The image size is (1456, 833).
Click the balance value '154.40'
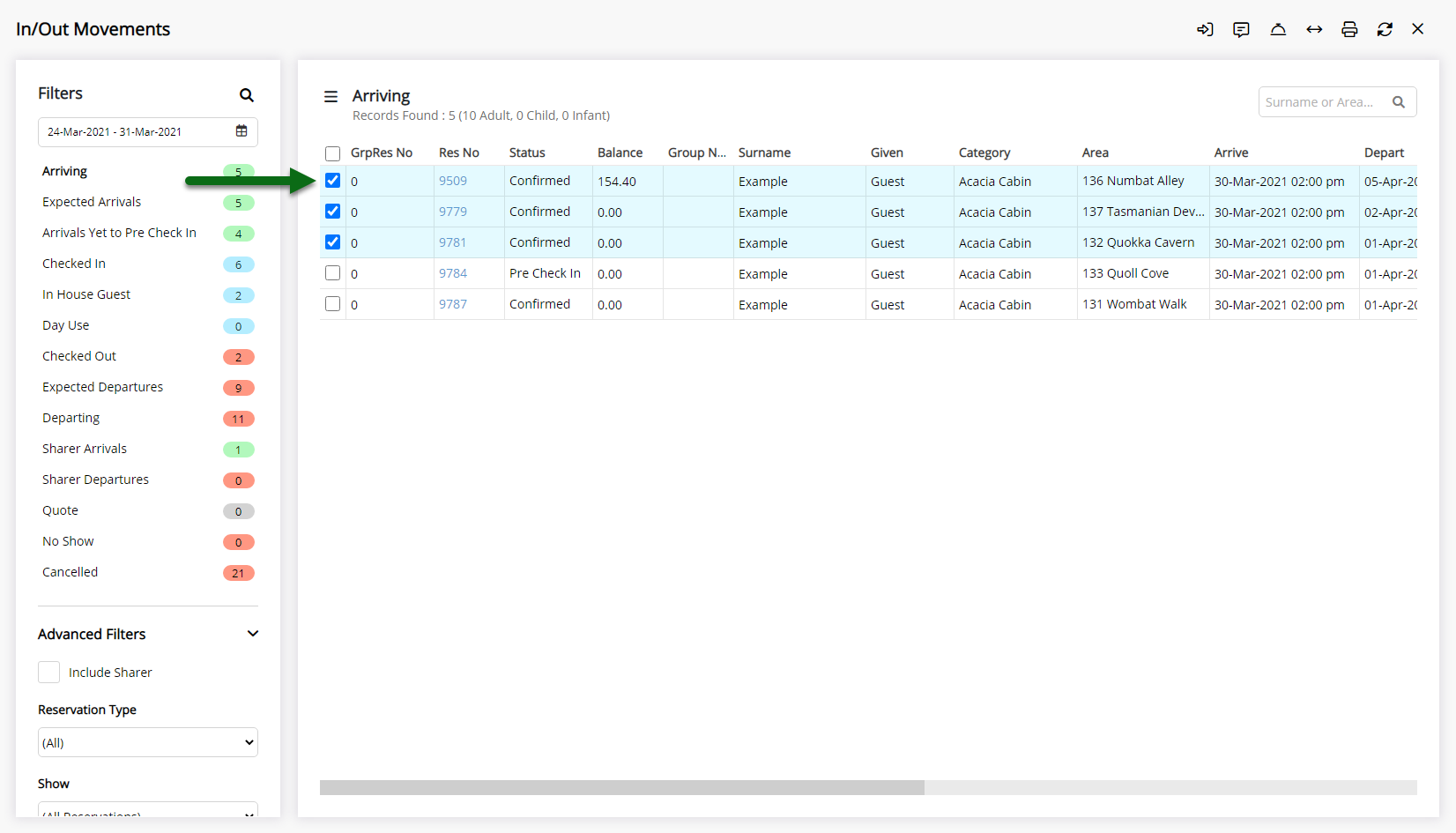coord(617,182)
